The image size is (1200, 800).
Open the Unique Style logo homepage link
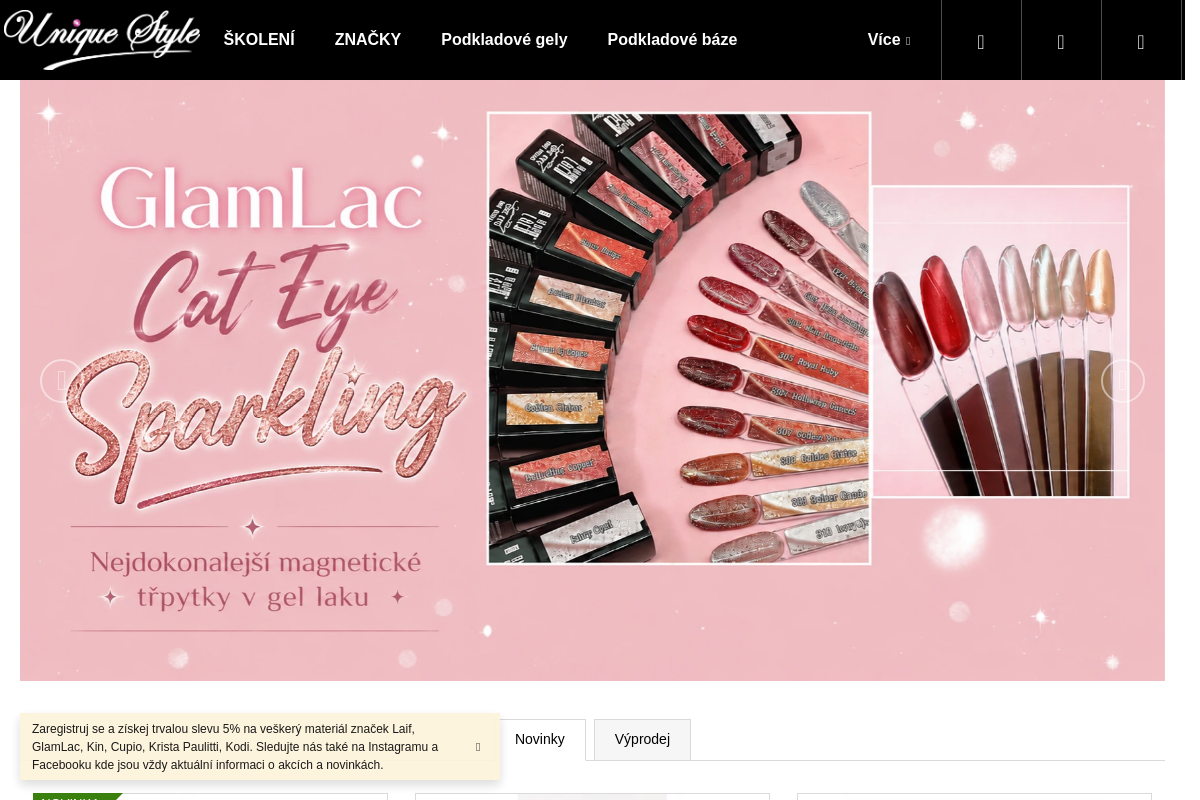click(102, 40)
